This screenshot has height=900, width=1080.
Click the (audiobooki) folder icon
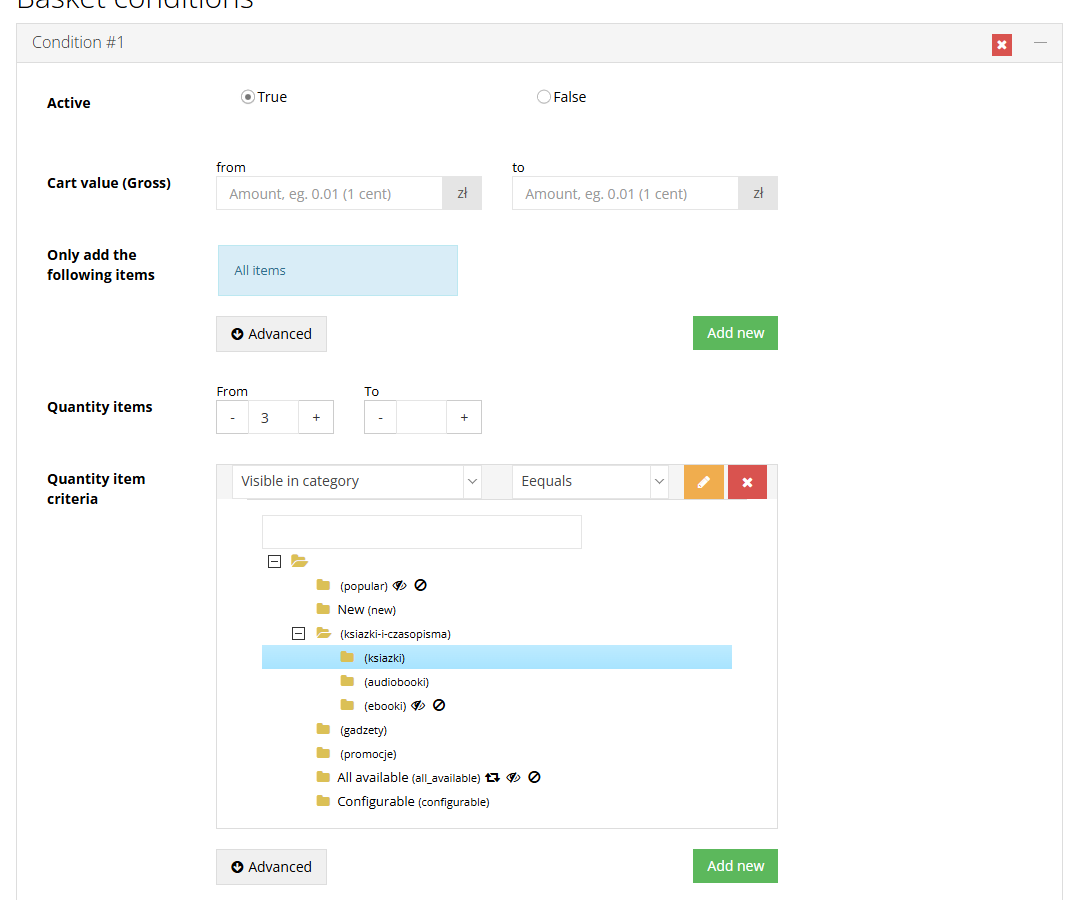coord(347,682)
